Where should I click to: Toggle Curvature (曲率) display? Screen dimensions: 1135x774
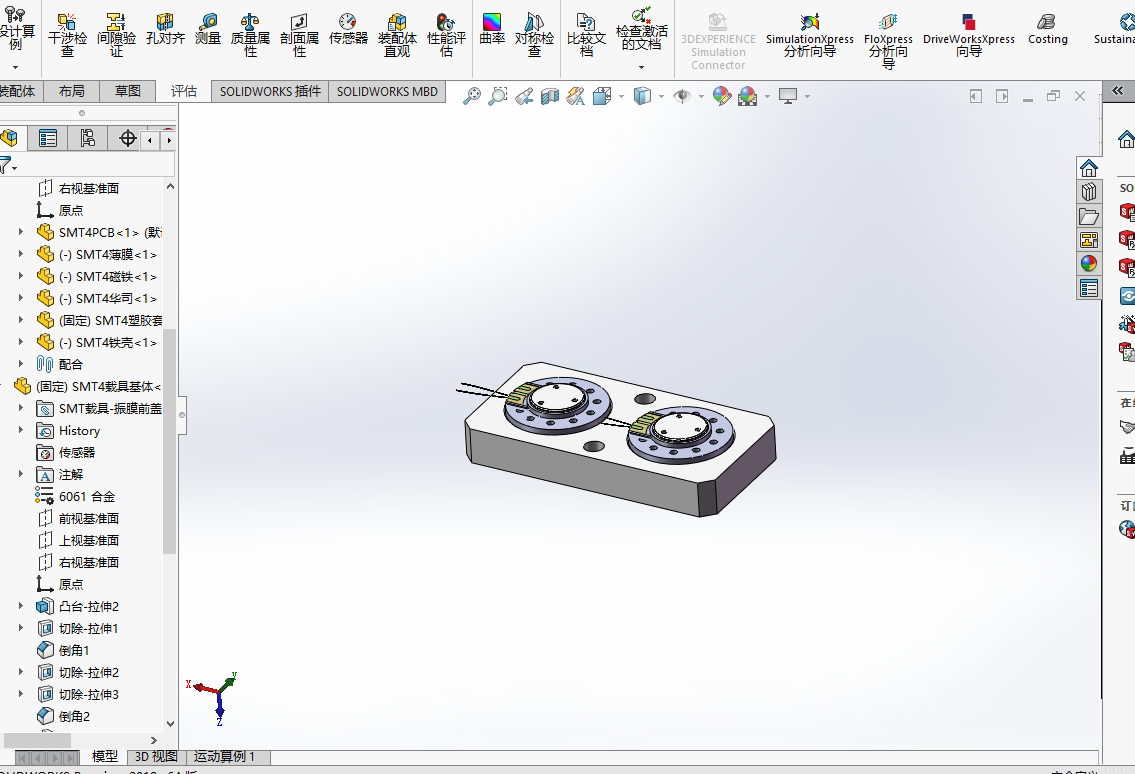tap(491, 29)
